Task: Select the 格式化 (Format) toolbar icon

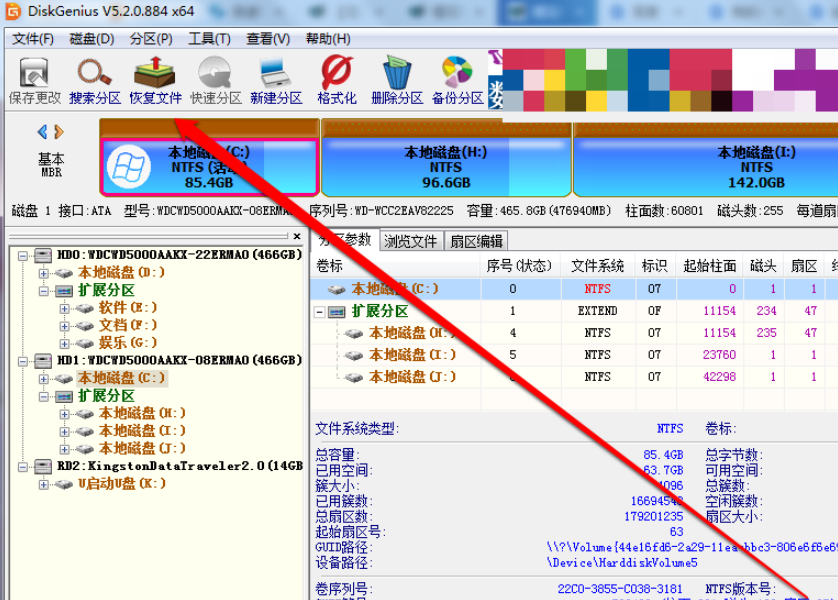Action: [337, 80]
